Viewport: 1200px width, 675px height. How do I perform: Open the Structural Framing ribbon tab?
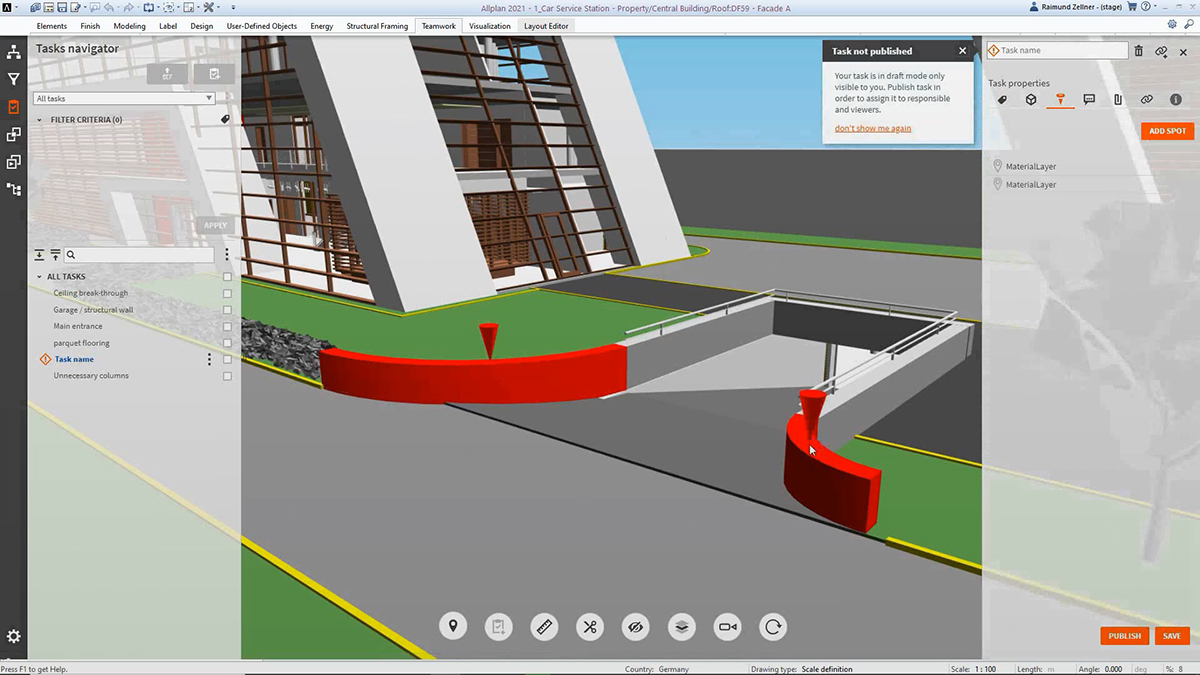point(377,26)
